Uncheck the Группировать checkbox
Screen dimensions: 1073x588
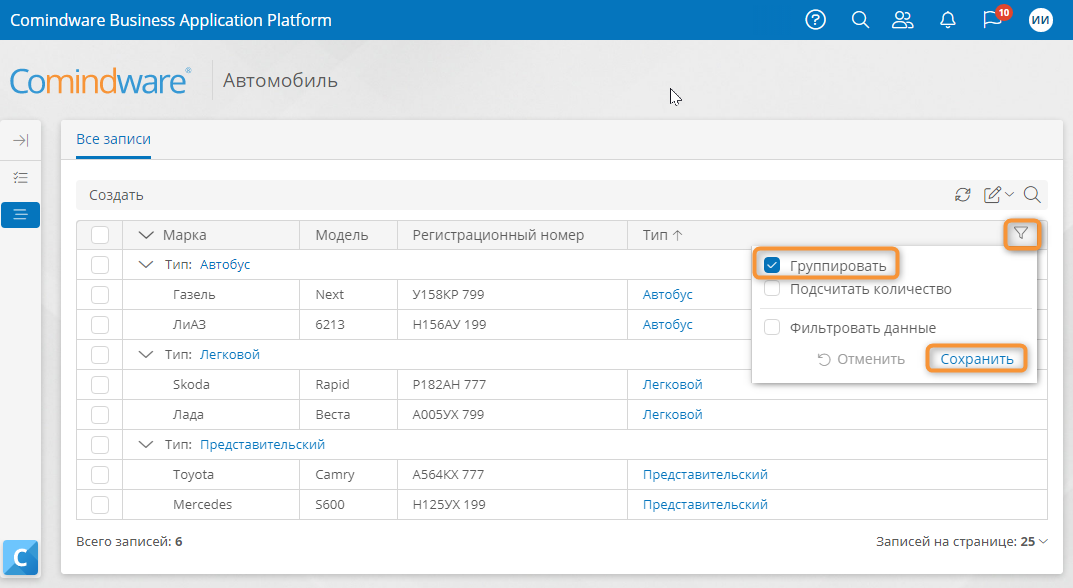point(772,266)
